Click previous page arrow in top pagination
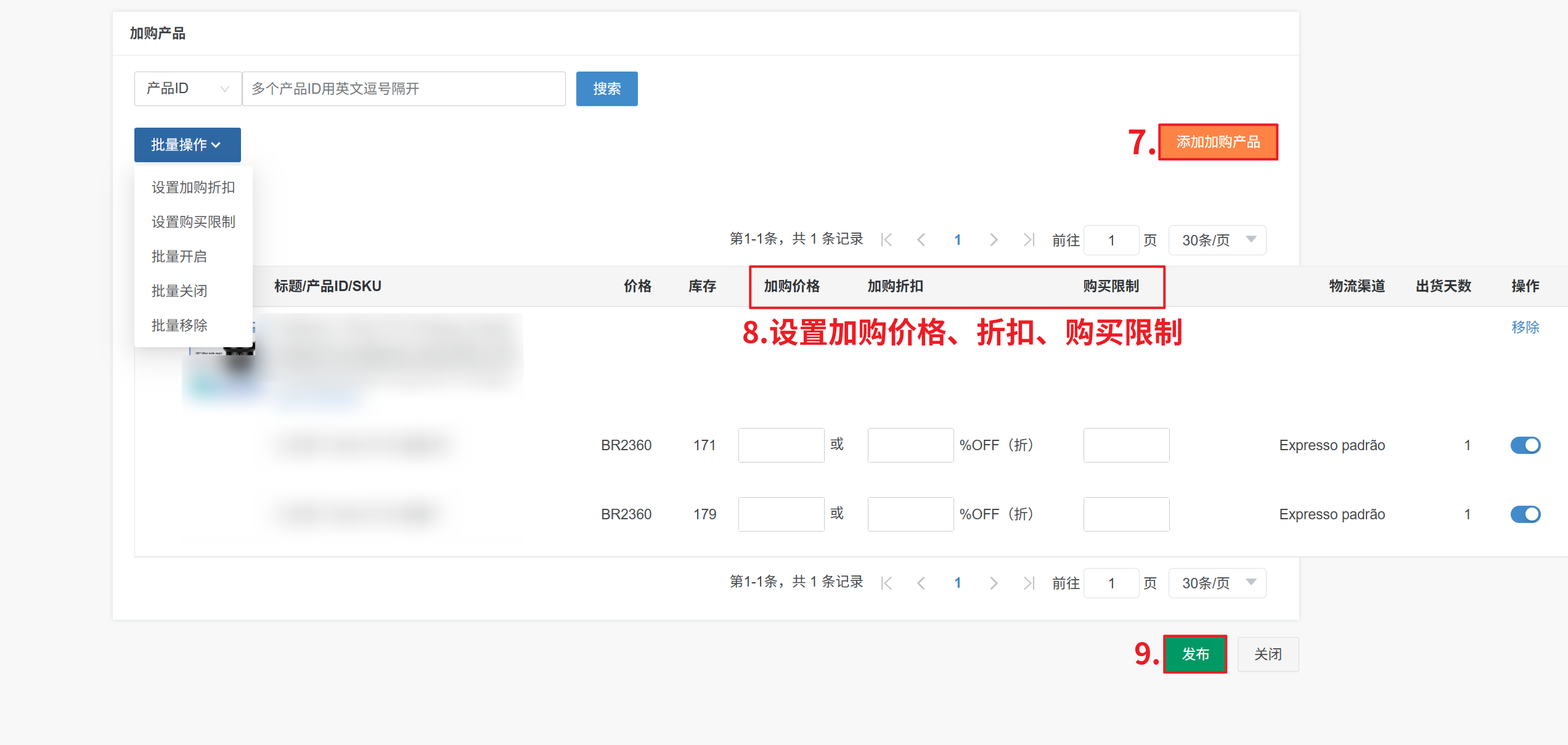 pos(921,240)
